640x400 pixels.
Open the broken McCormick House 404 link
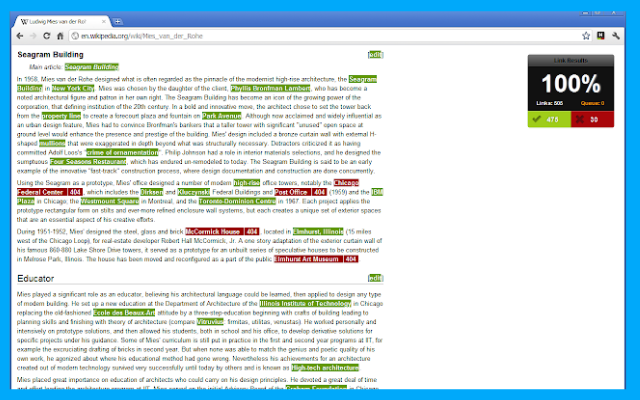pyautogui.click(x=222, y=231)
